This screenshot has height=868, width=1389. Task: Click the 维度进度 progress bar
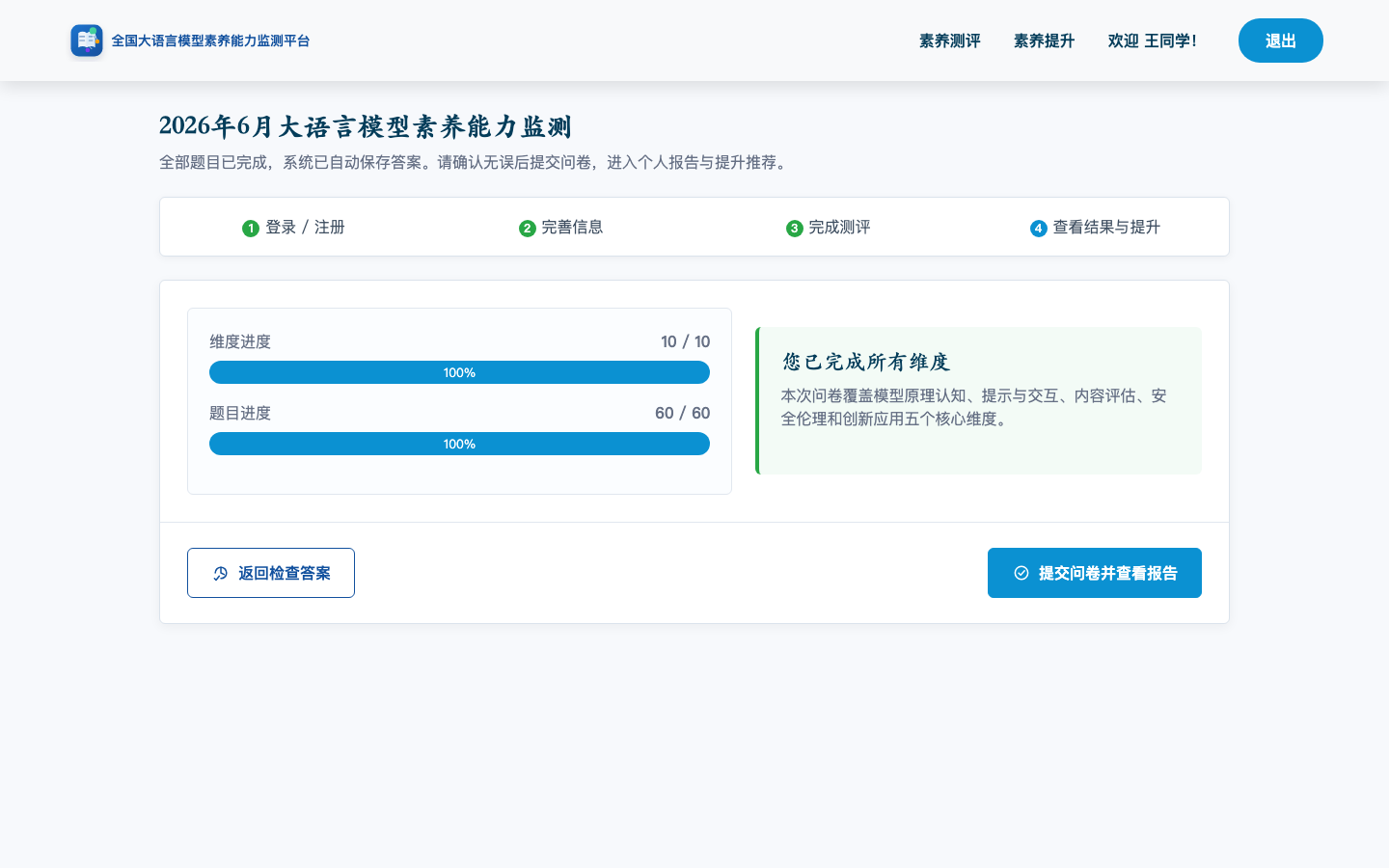pos(459,372)
